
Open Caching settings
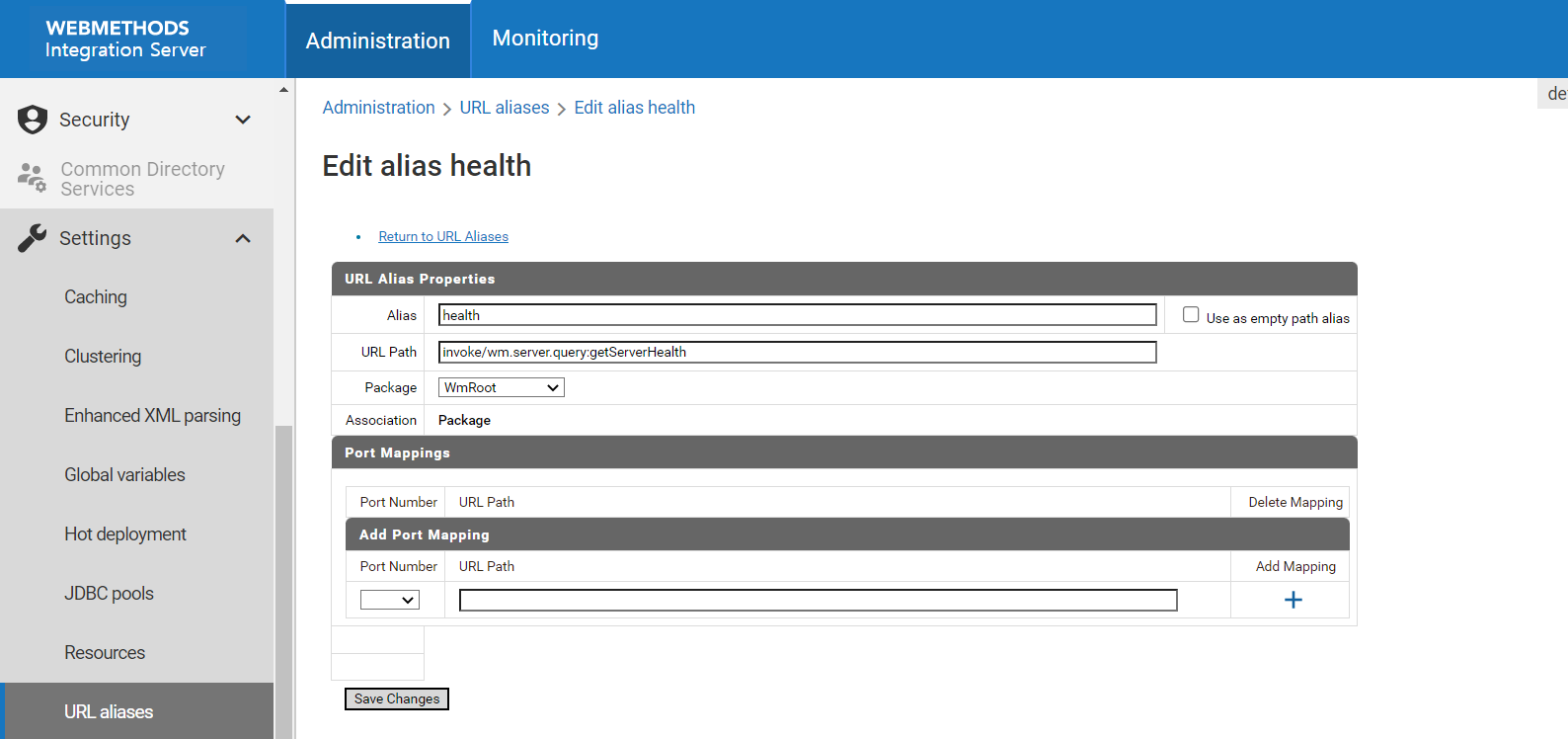(96, 297)
